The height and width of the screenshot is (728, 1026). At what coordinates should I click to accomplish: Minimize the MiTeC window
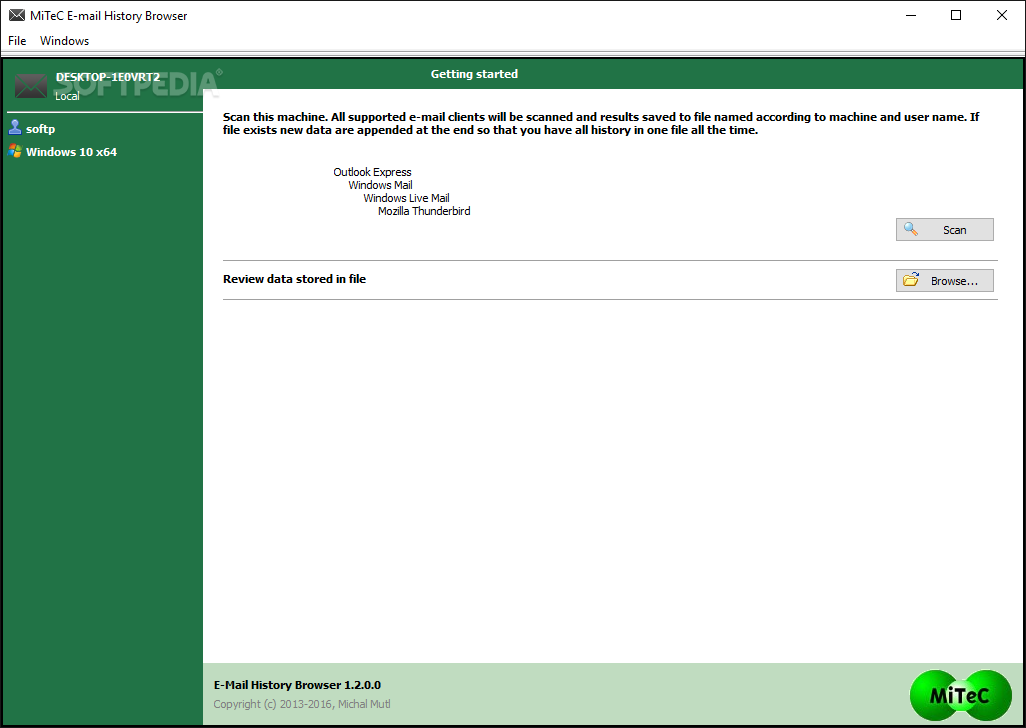911,15
